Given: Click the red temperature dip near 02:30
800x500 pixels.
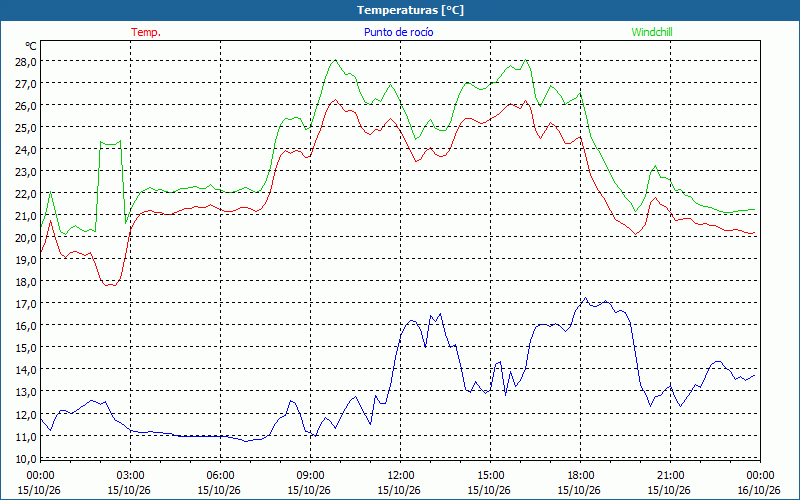Looking at the screenshot, I should 111,285.
